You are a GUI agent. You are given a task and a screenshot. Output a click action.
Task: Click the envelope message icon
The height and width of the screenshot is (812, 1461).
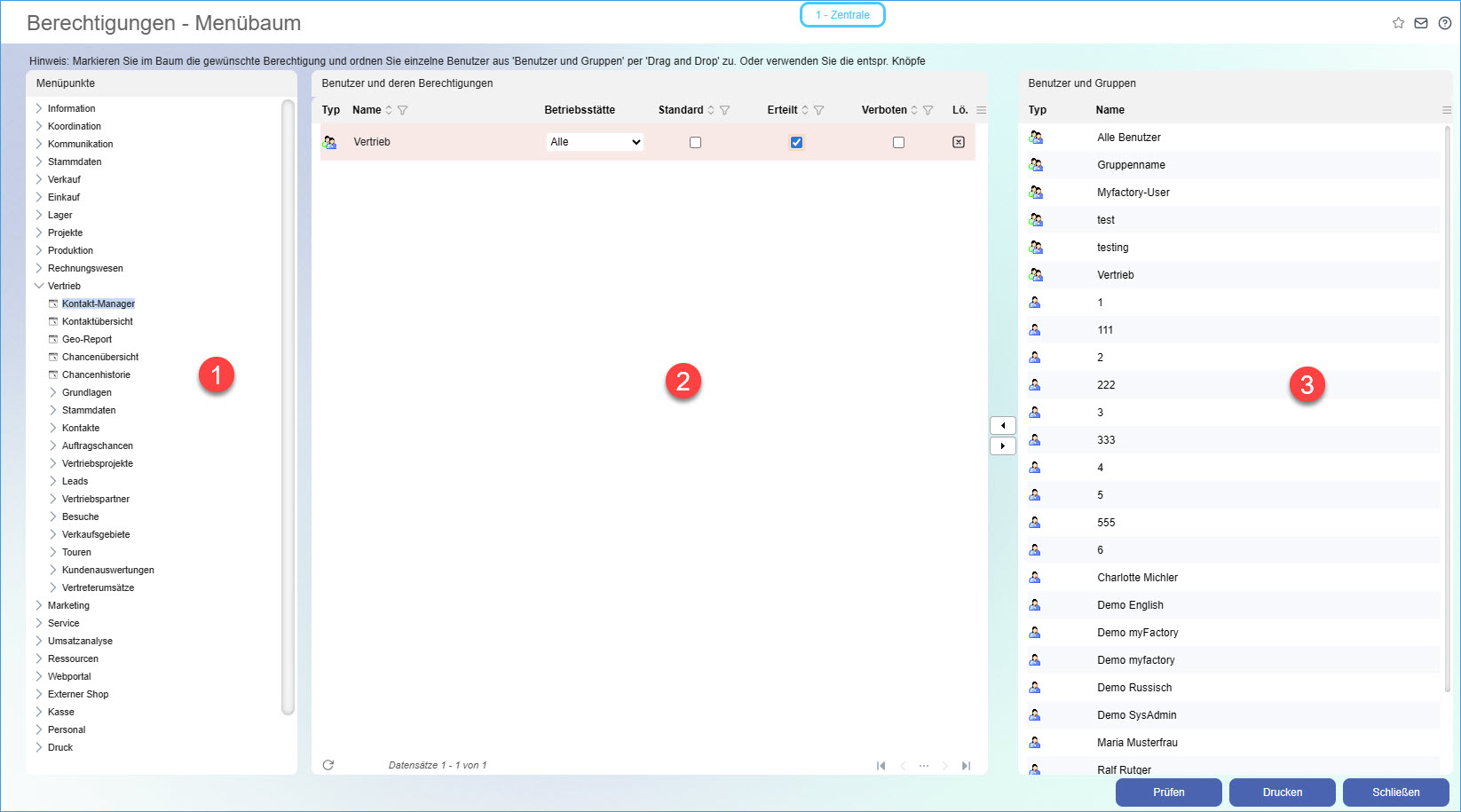click(1421, 23)
